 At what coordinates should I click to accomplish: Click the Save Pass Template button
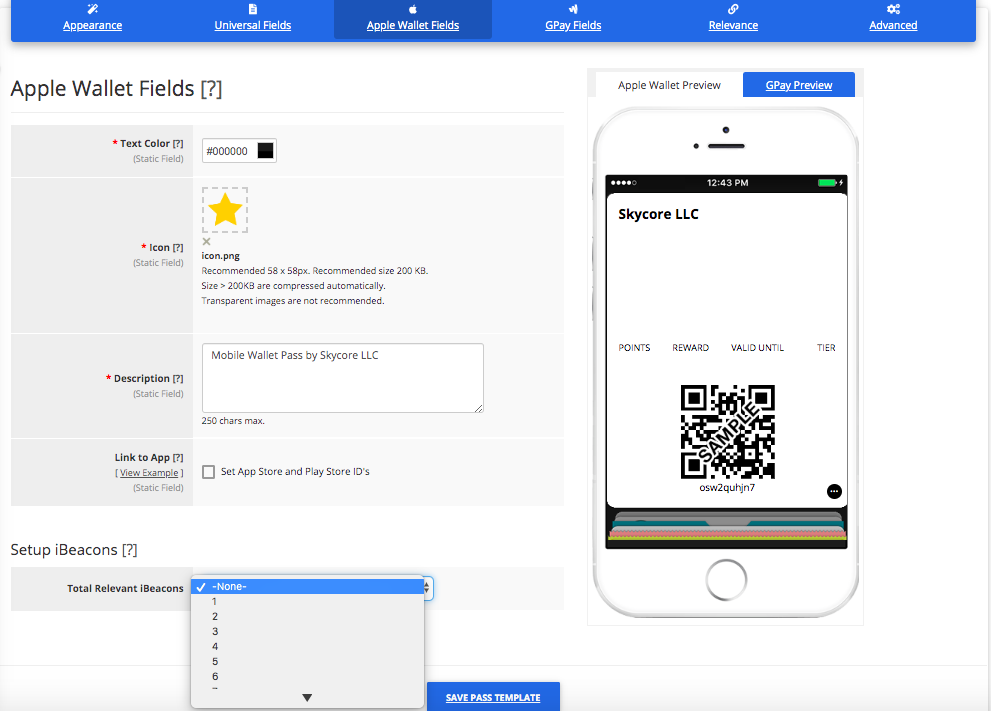tap(493, 697)
